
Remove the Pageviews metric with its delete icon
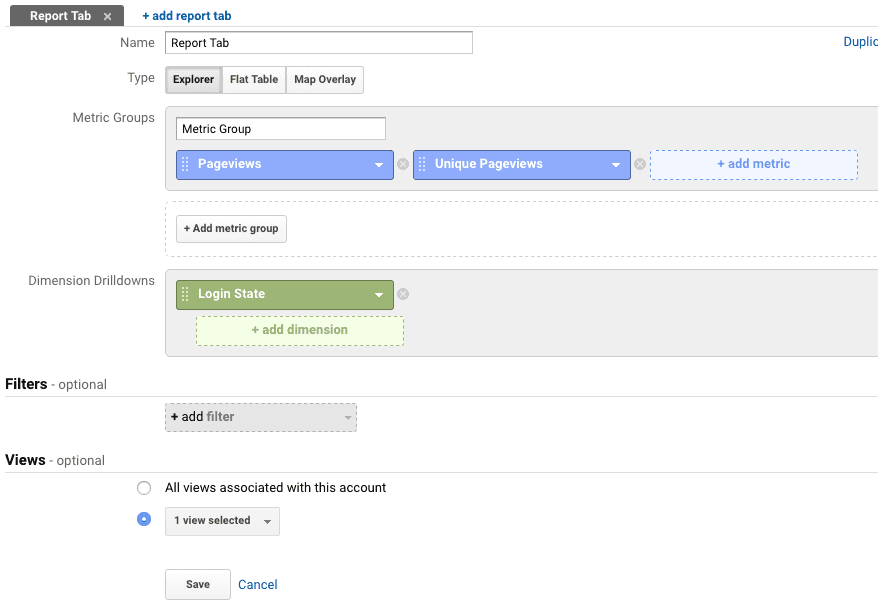pyautogui.click(x=403, y=164)
